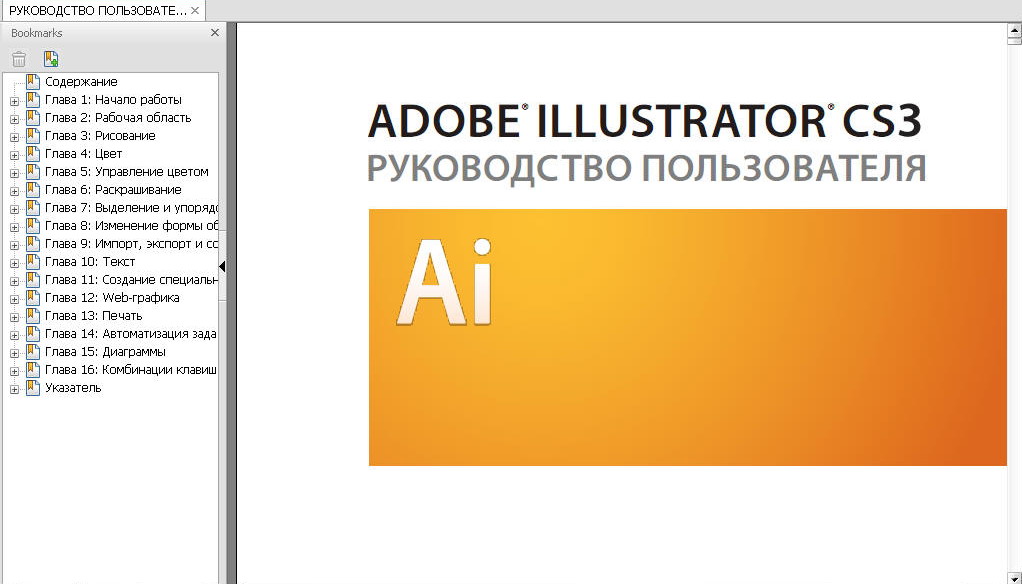Image resolution: width=1022 pixels, height=584 pixels.
Task: Select Глава 15: Диаграммы bookmark
Action: [105, 351]
